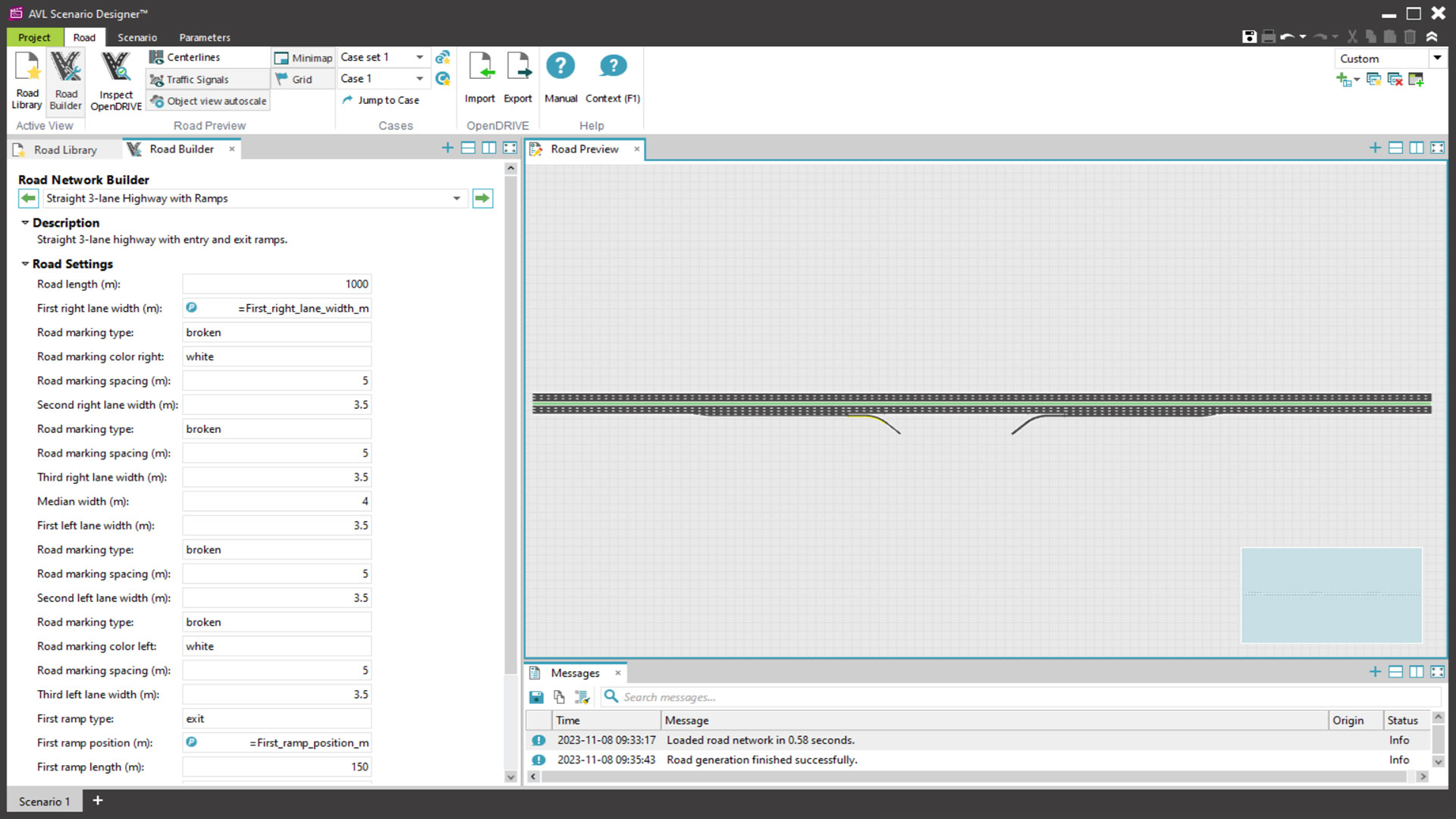Switch to the Scenario ribbon tab
This screenshot has height=819, width=1456.
click(x=137, y=37)
